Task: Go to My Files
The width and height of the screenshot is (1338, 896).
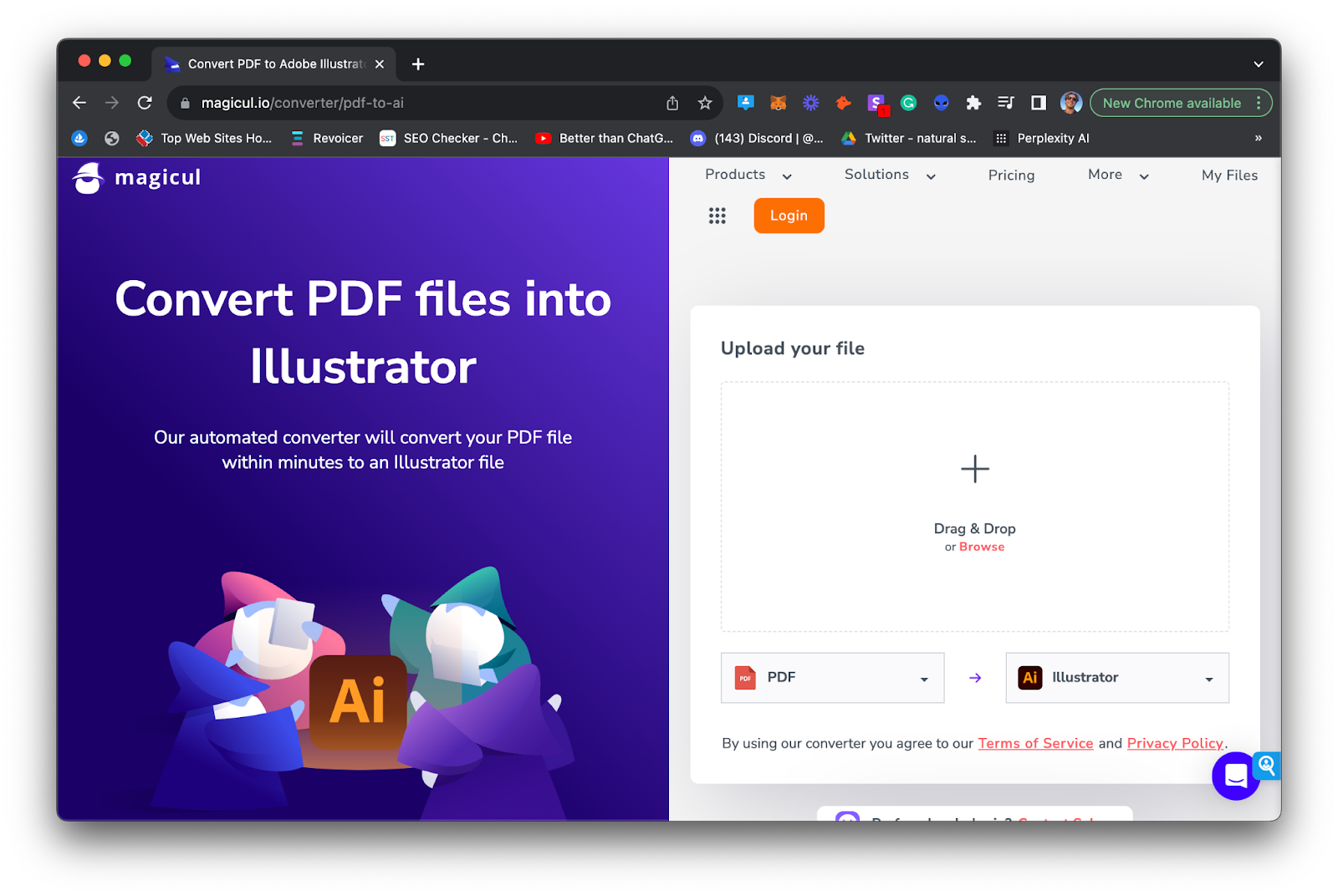Action: click(1229, 176)
